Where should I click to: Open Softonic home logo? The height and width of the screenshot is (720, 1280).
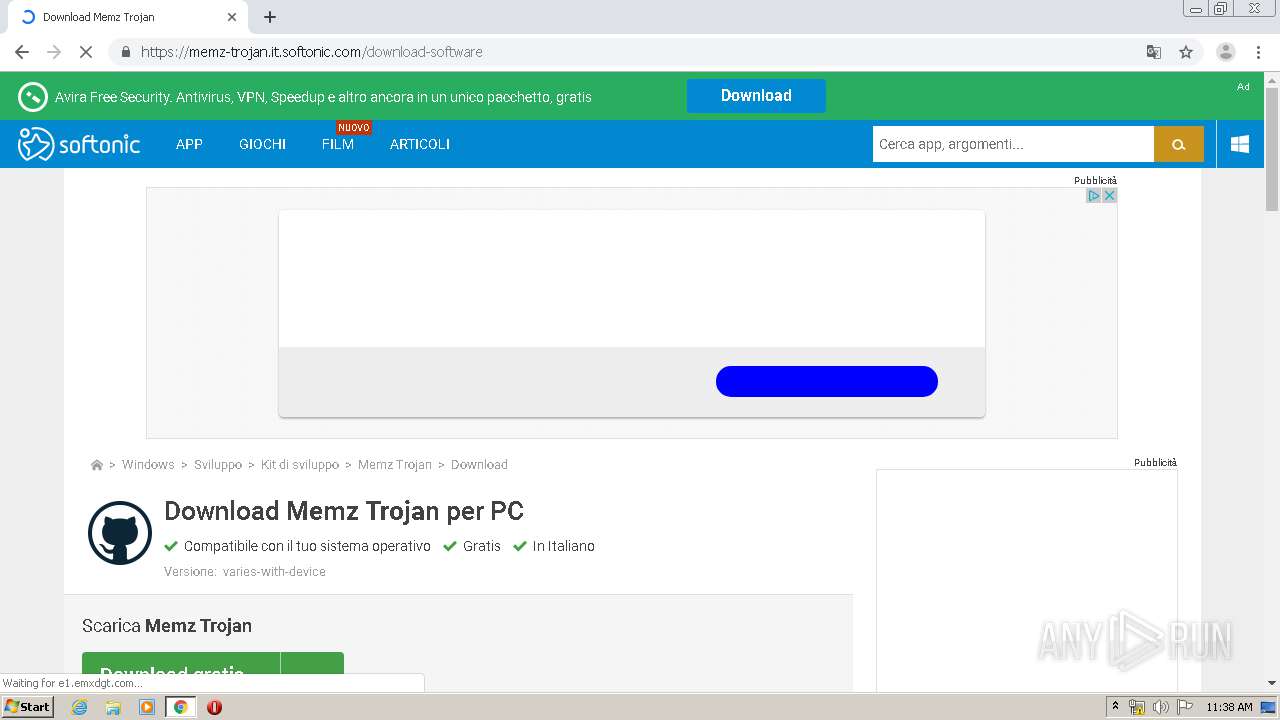79,144
